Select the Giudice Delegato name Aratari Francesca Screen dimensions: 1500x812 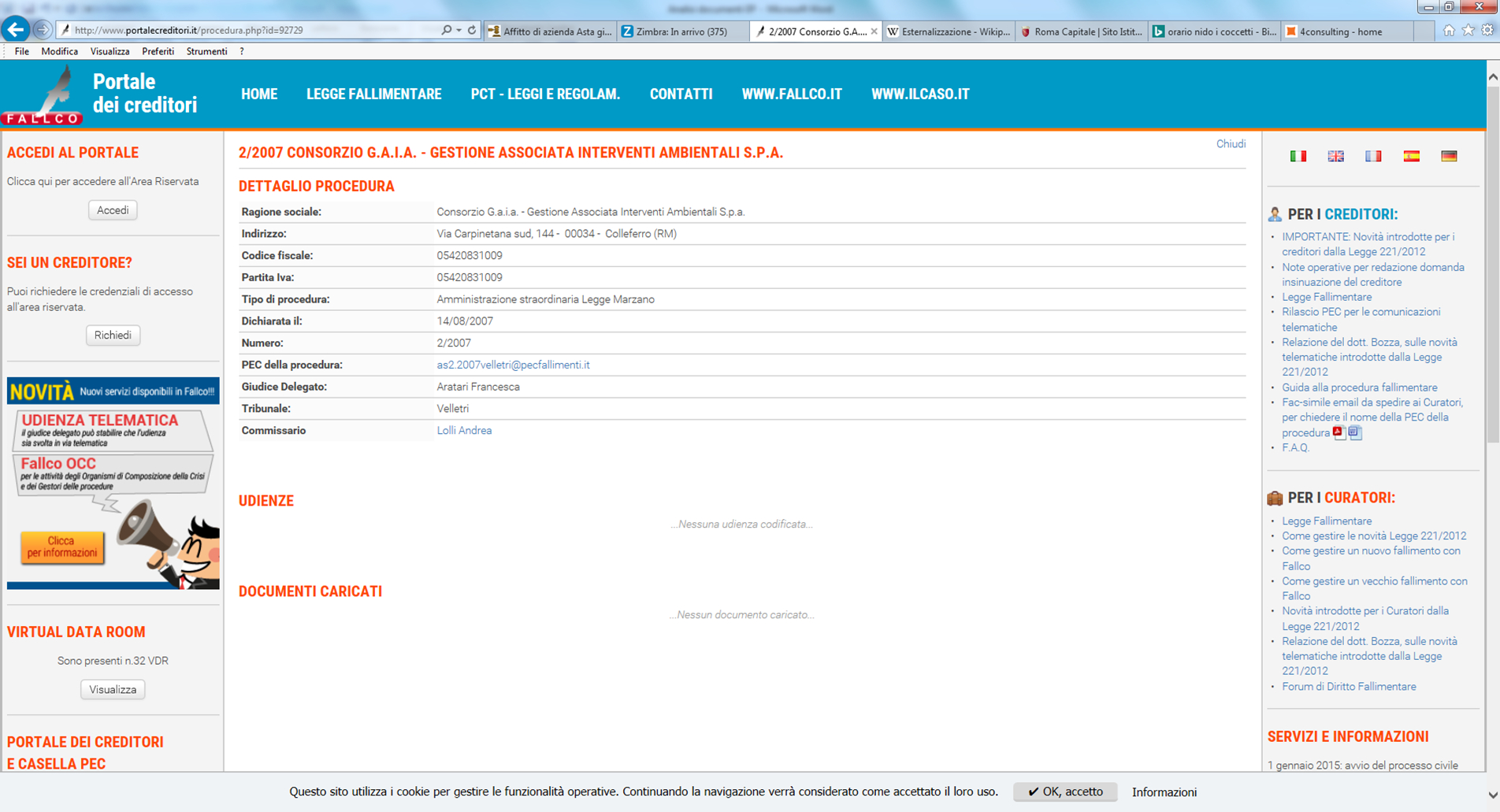click(x=478, y=387)
